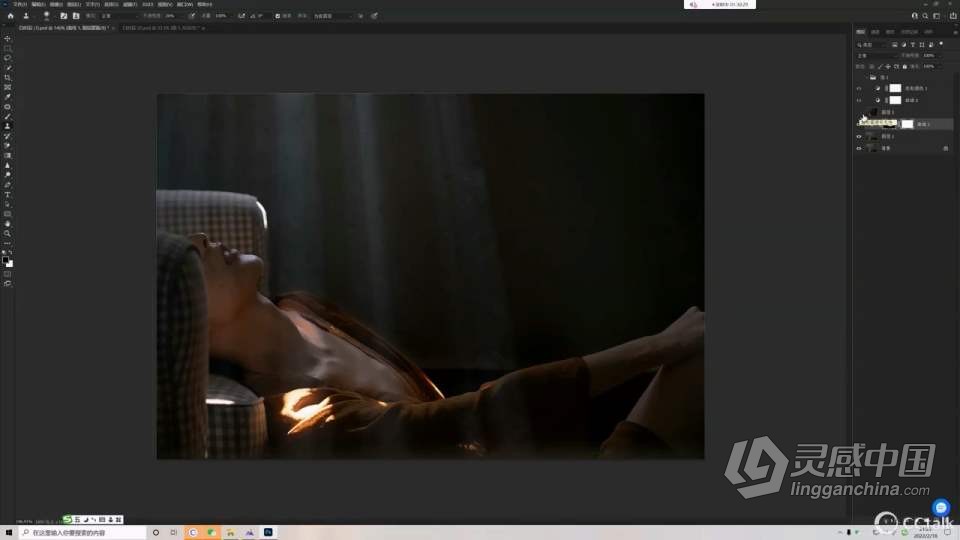Open the 3D menu
The height and width of the screenshot is (540, 960).
pyautogui.click(x=148, y=4)
